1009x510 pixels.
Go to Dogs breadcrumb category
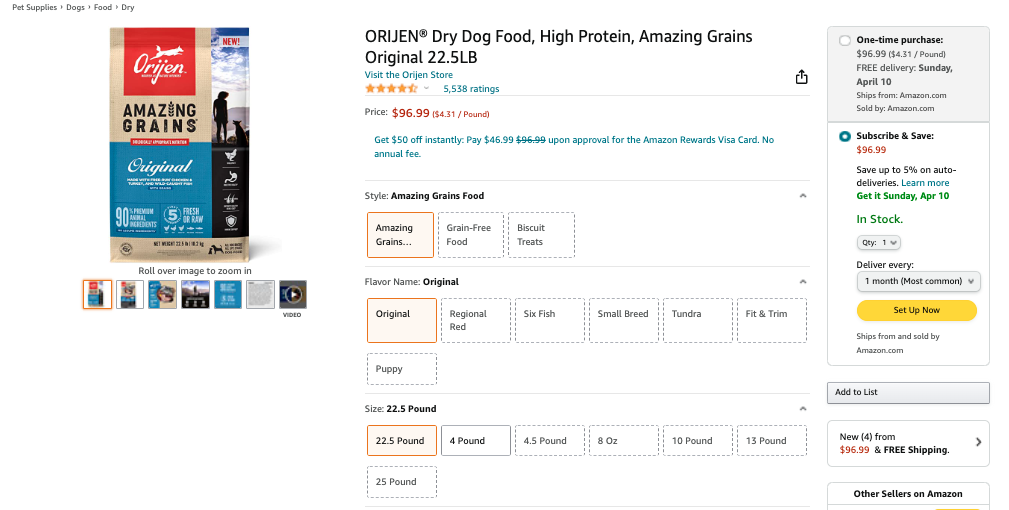76,7
